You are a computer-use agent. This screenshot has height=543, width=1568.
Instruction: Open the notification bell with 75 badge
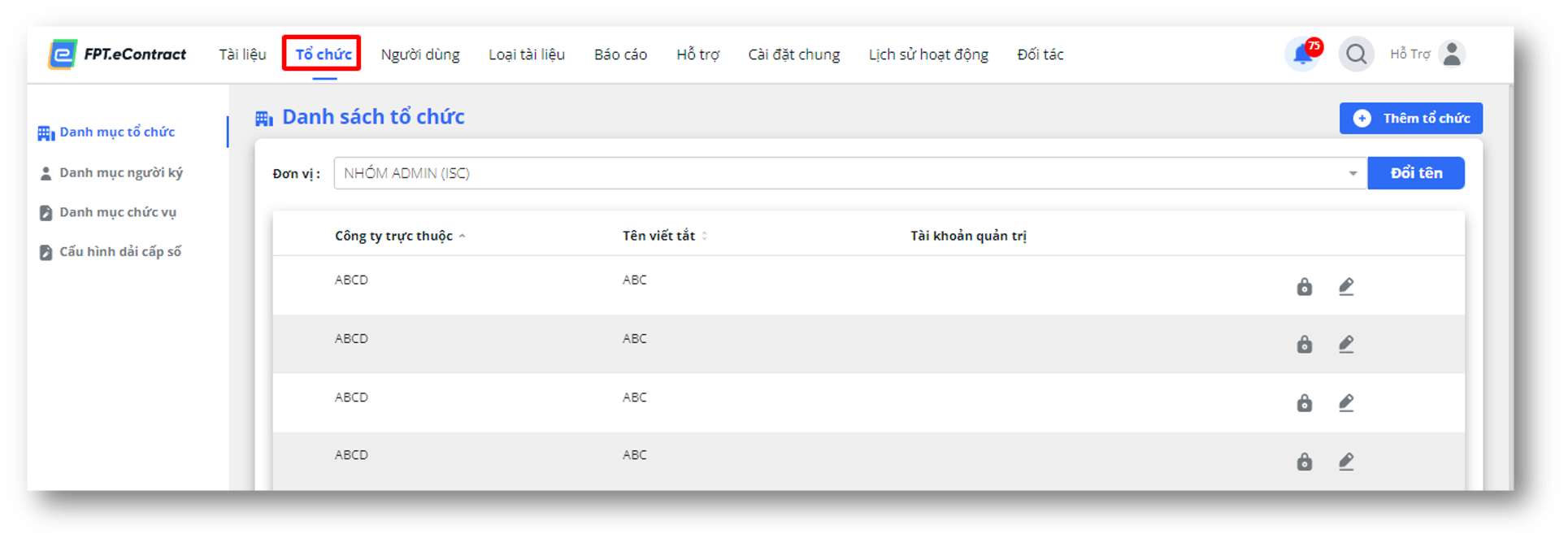tap(1304, 54)
